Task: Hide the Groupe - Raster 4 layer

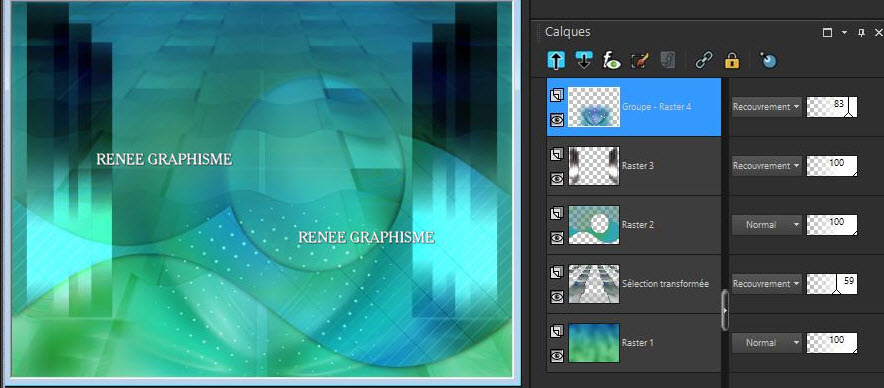Action: (x=557, y=120)
